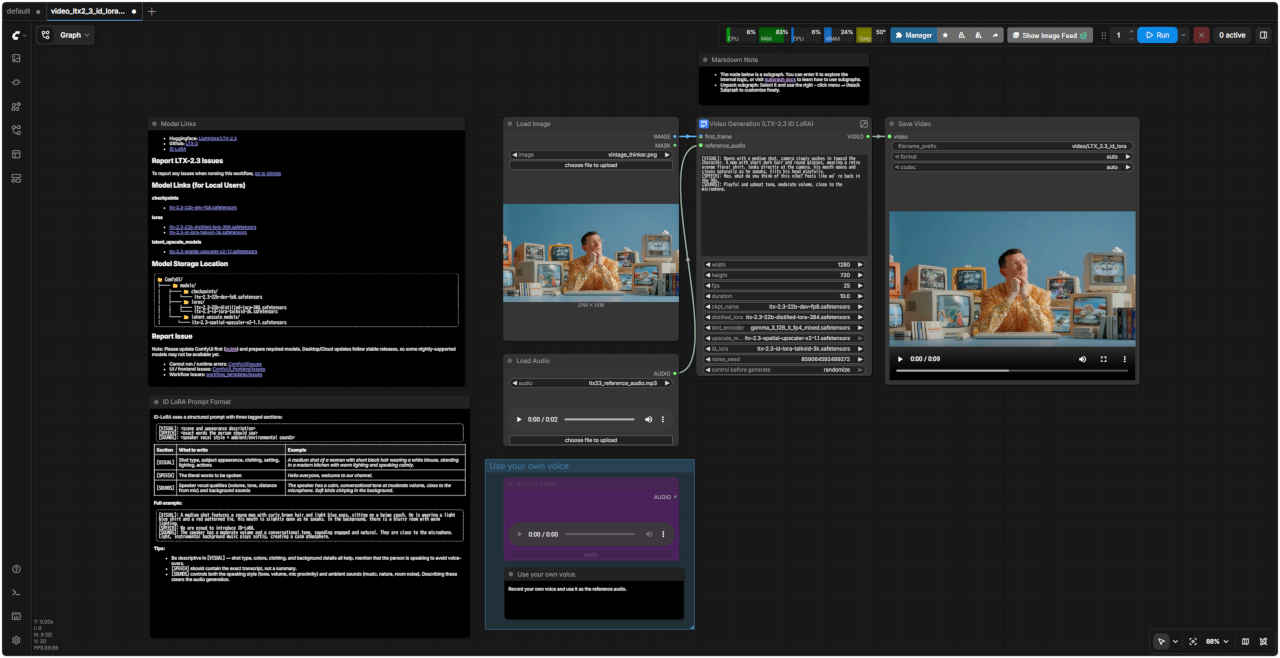Click the Run button
This screenshot has height=658, width=1280.
(x=1156, y=35)
